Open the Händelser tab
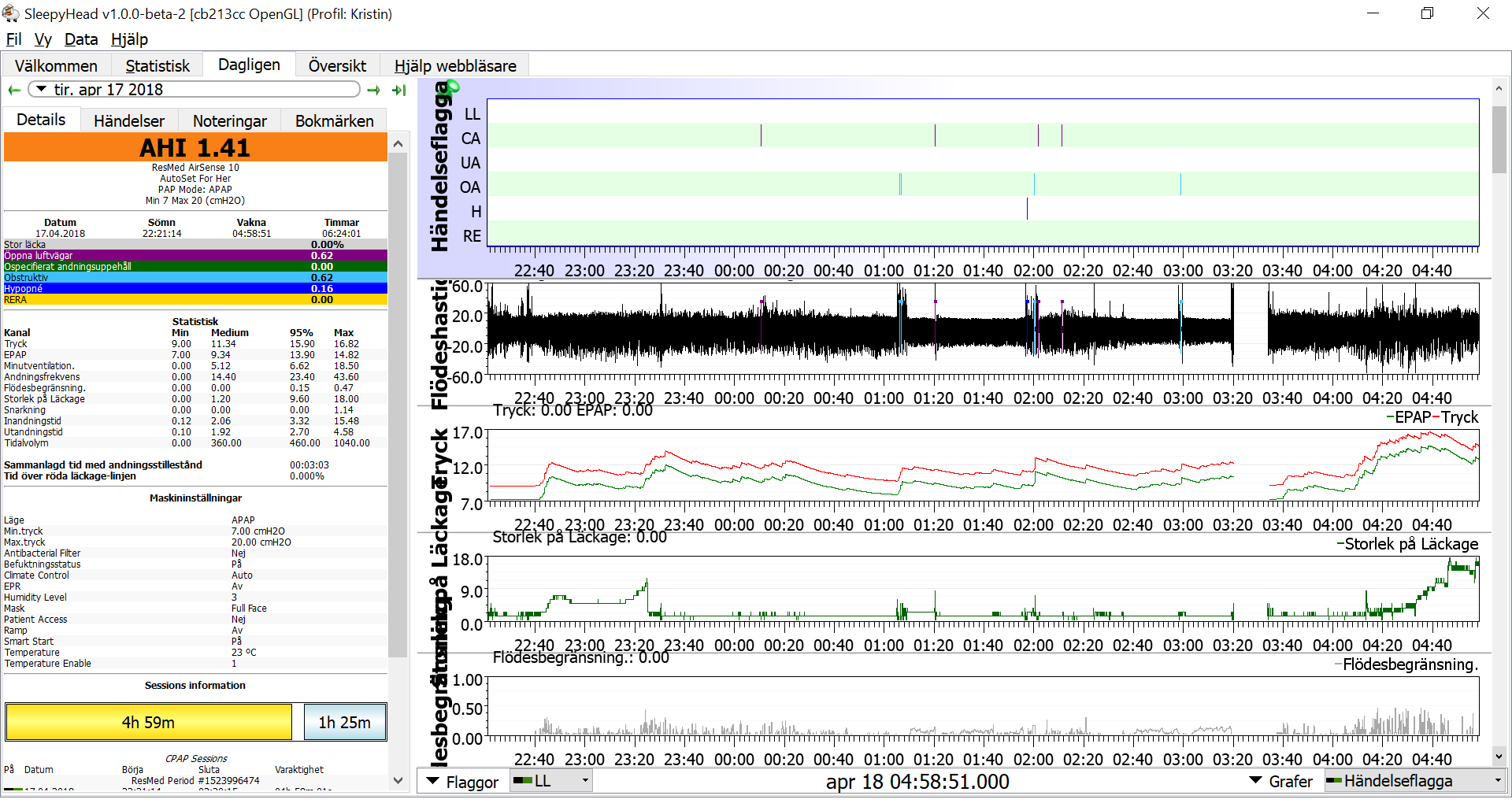 (129, 120)
